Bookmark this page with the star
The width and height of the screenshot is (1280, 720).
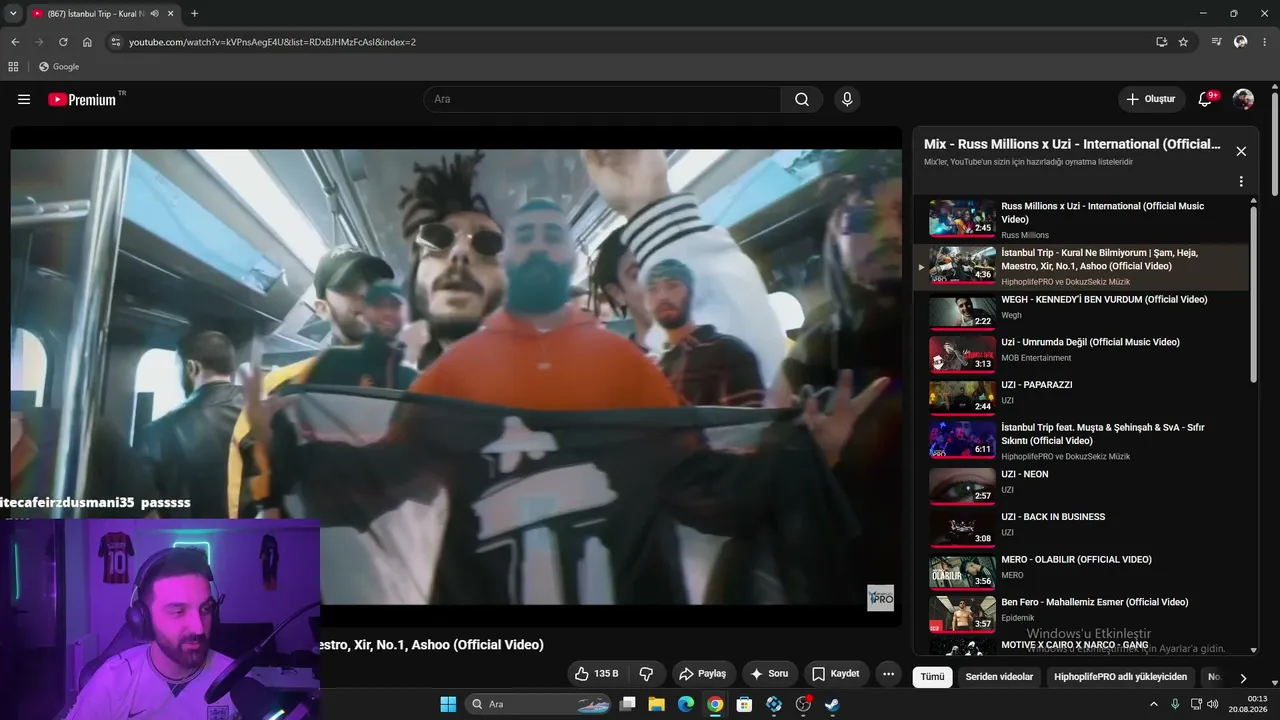point(1183,42)
